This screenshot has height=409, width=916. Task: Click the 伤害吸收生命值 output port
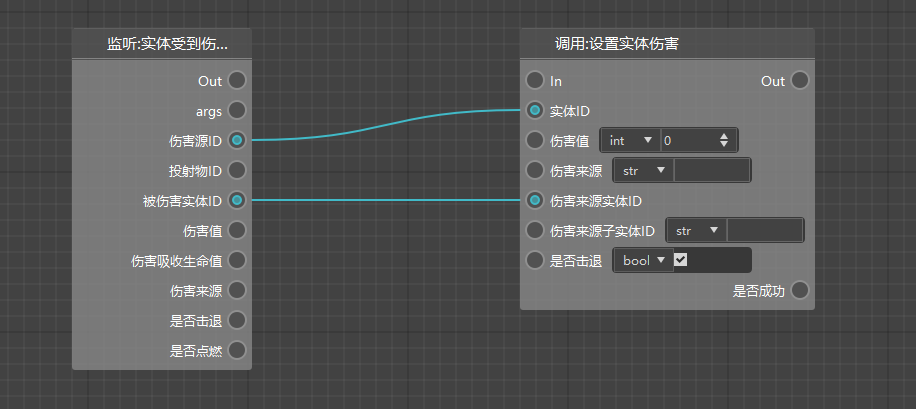(x=237, y=261)
